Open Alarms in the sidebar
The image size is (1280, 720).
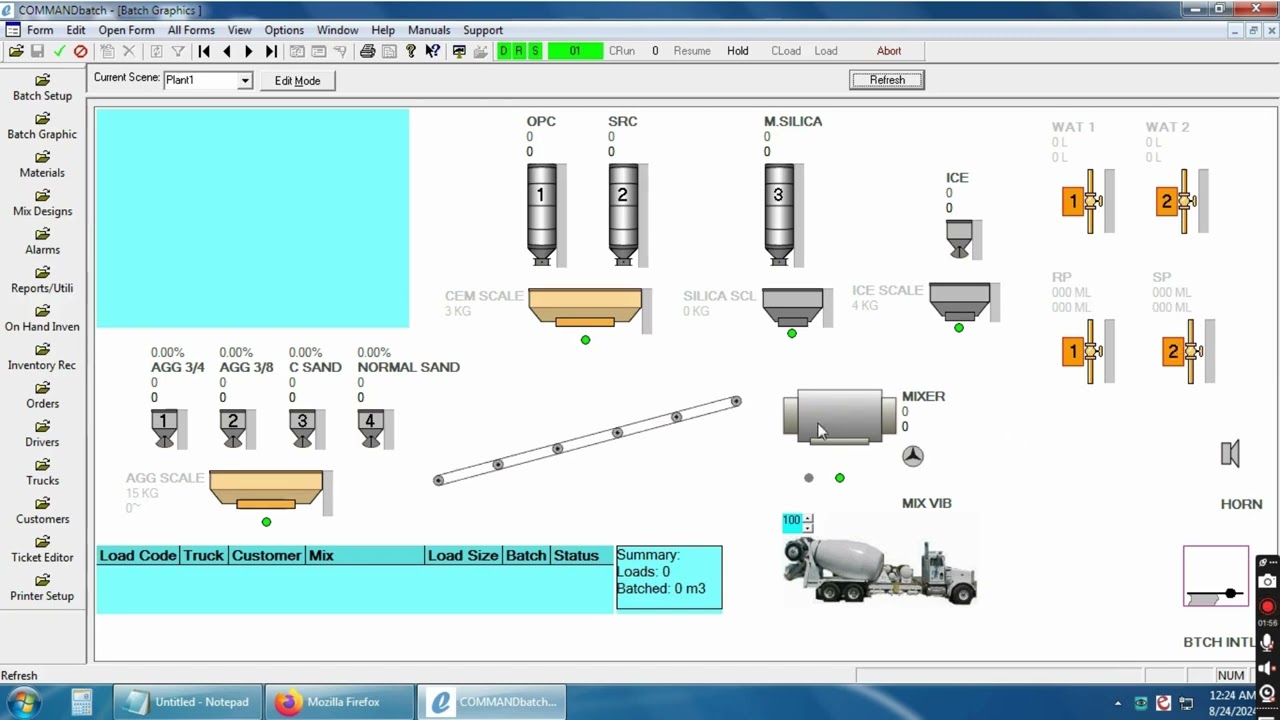pos(42,242)
